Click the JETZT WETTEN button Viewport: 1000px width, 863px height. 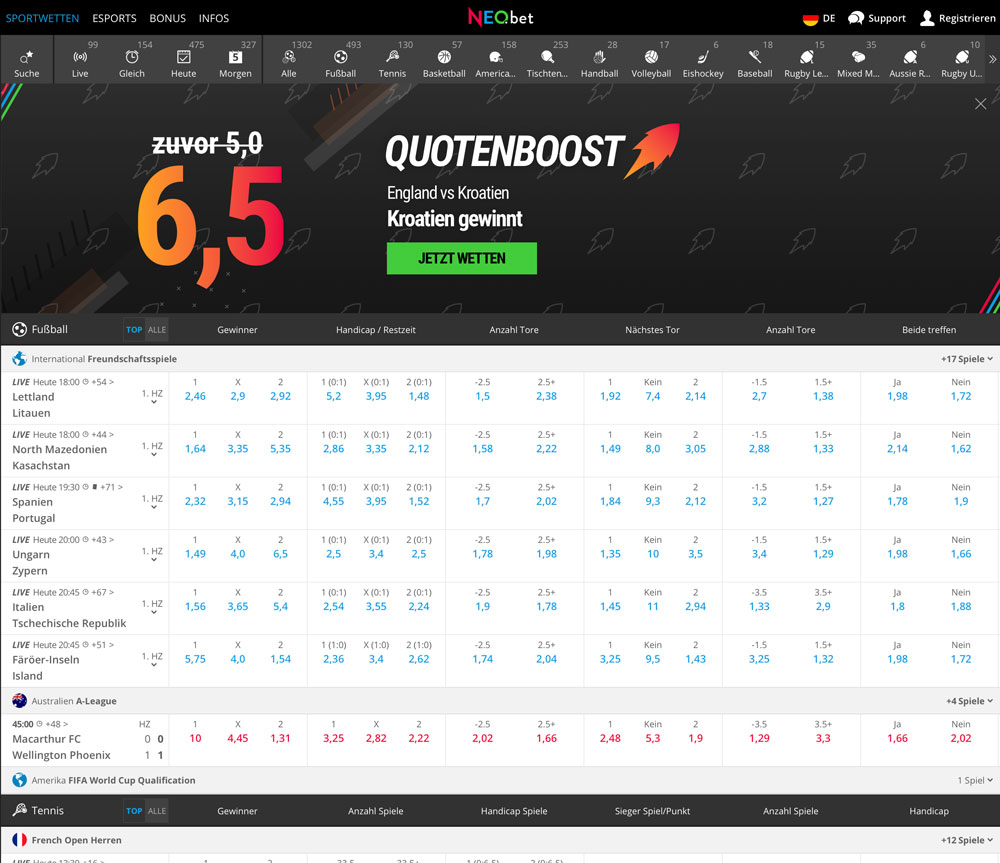pos(462,258)
